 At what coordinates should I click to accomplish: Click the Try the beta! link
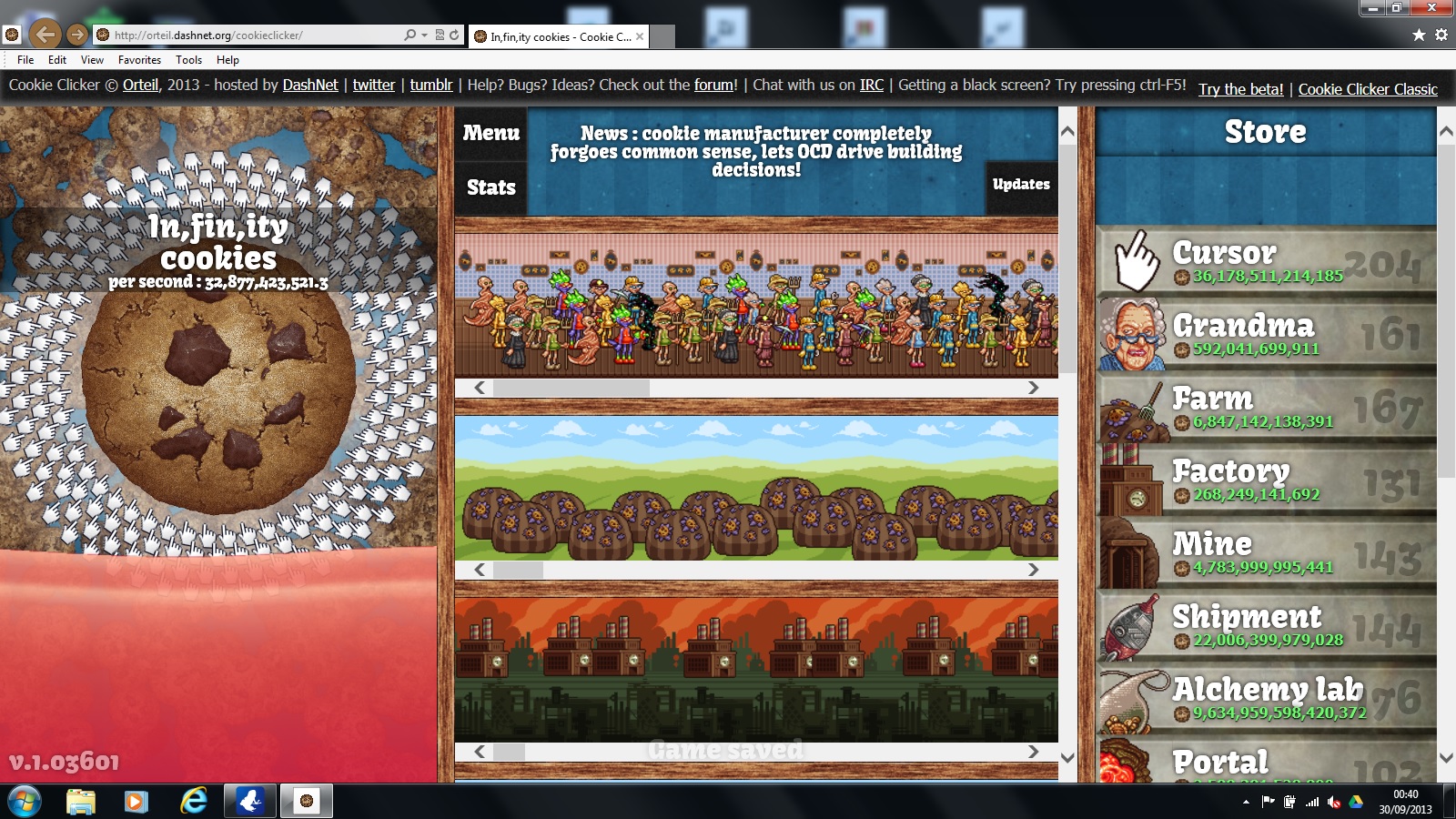pos(1240,89)
